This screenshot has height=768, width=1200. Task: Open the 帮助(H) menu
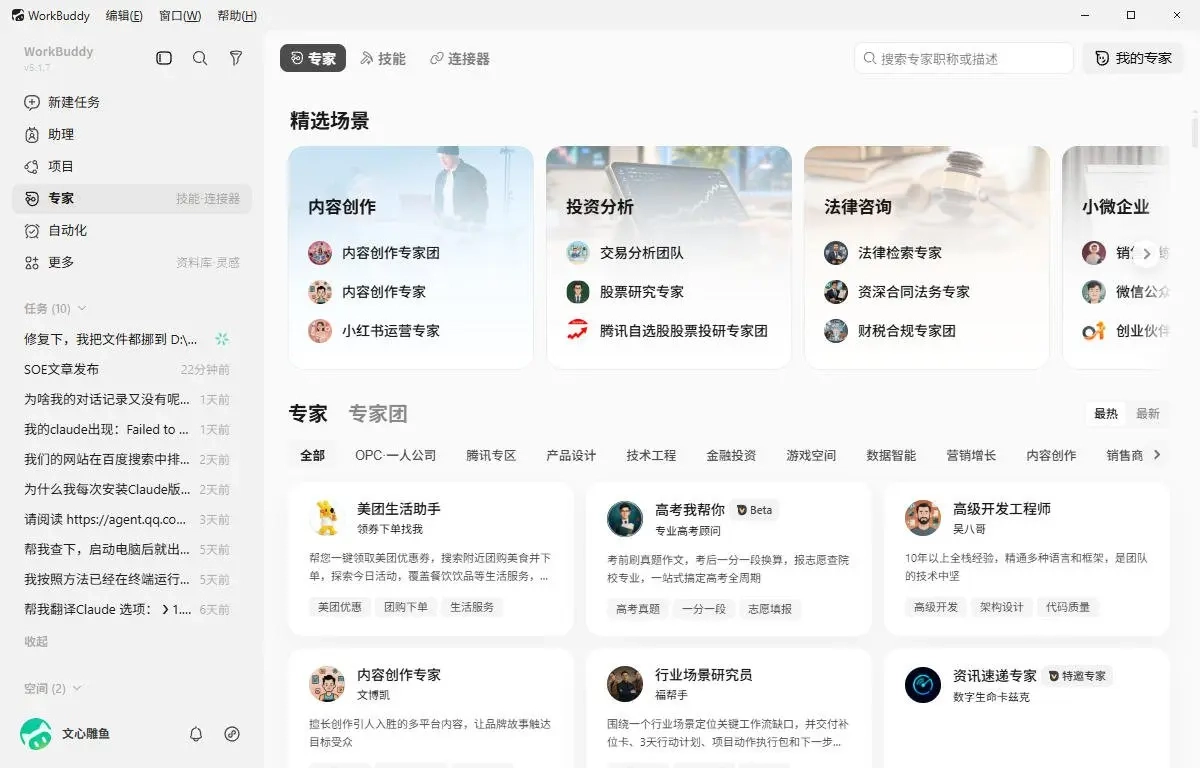tap(237, 15)
